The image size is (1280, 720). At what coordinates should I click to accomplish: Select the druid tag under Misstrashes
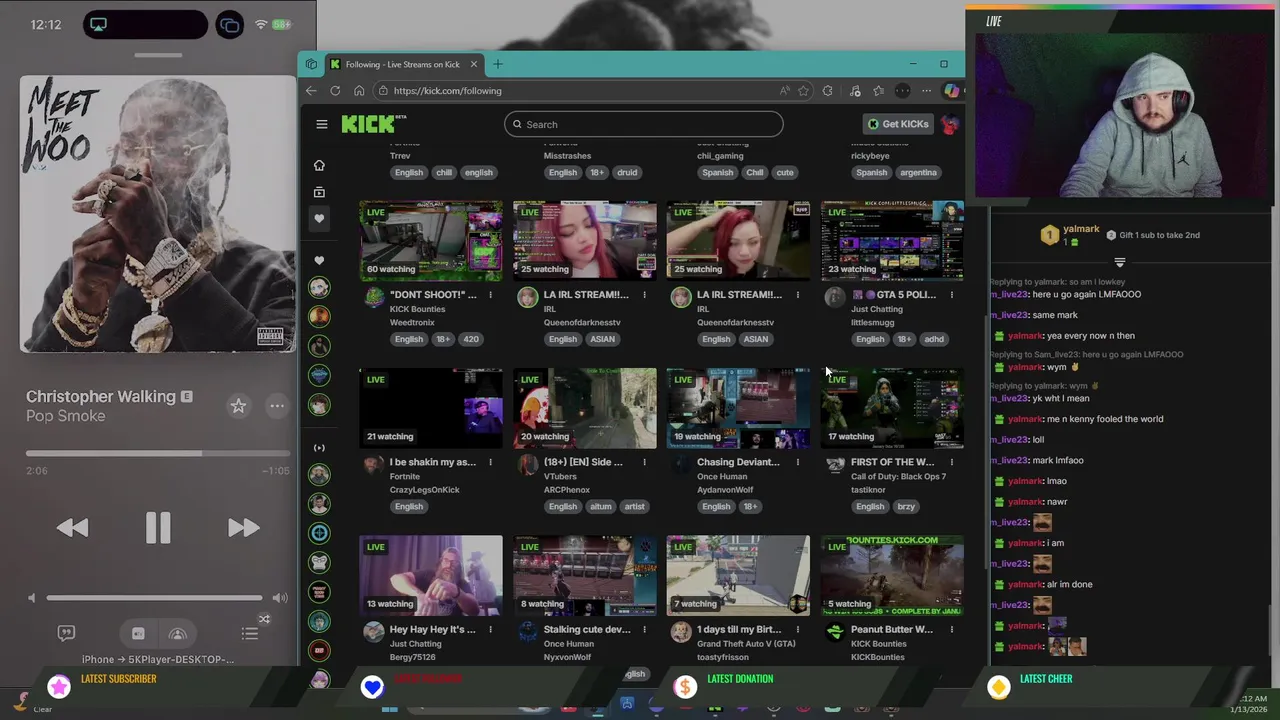pos(627,172)
